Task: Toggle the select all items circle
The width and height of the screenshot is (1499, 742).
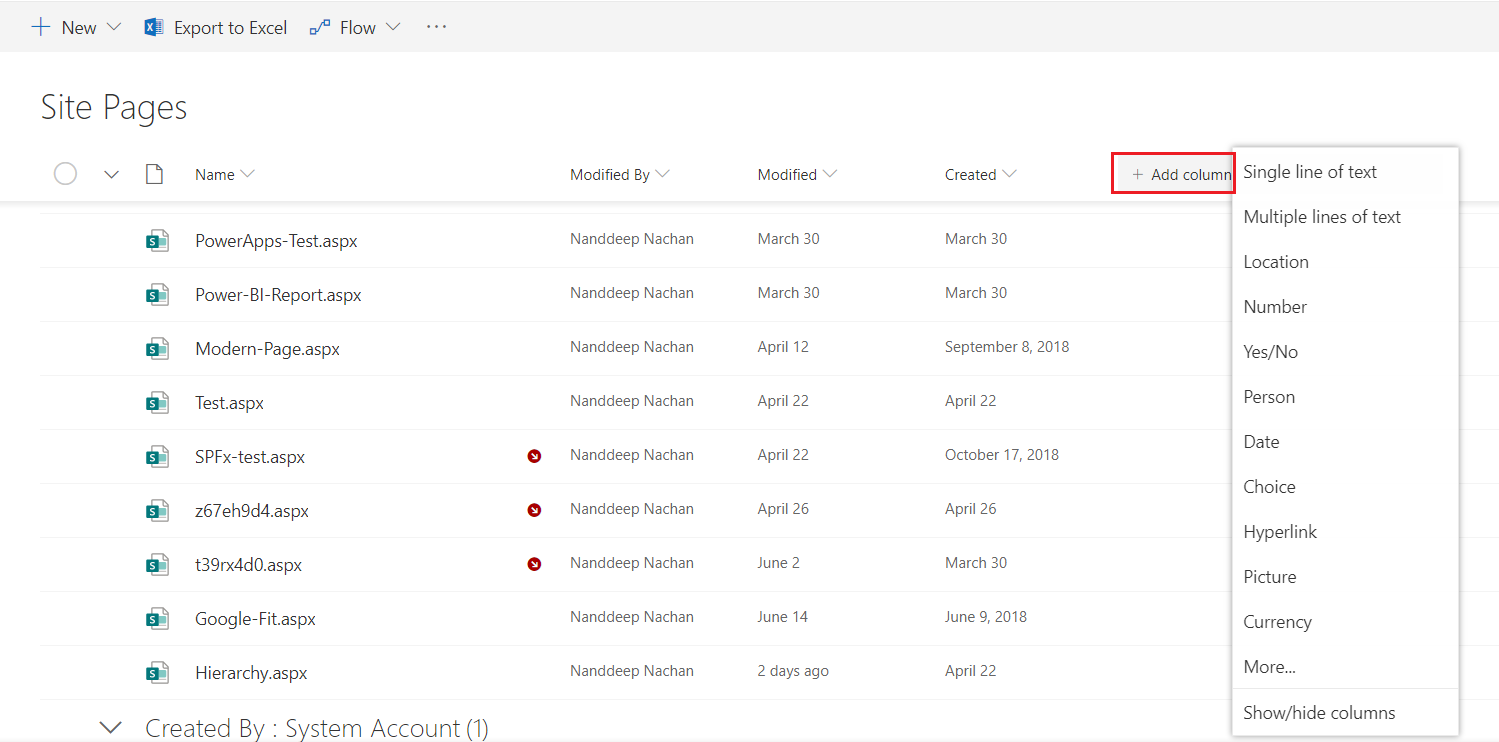Action: 65,174
